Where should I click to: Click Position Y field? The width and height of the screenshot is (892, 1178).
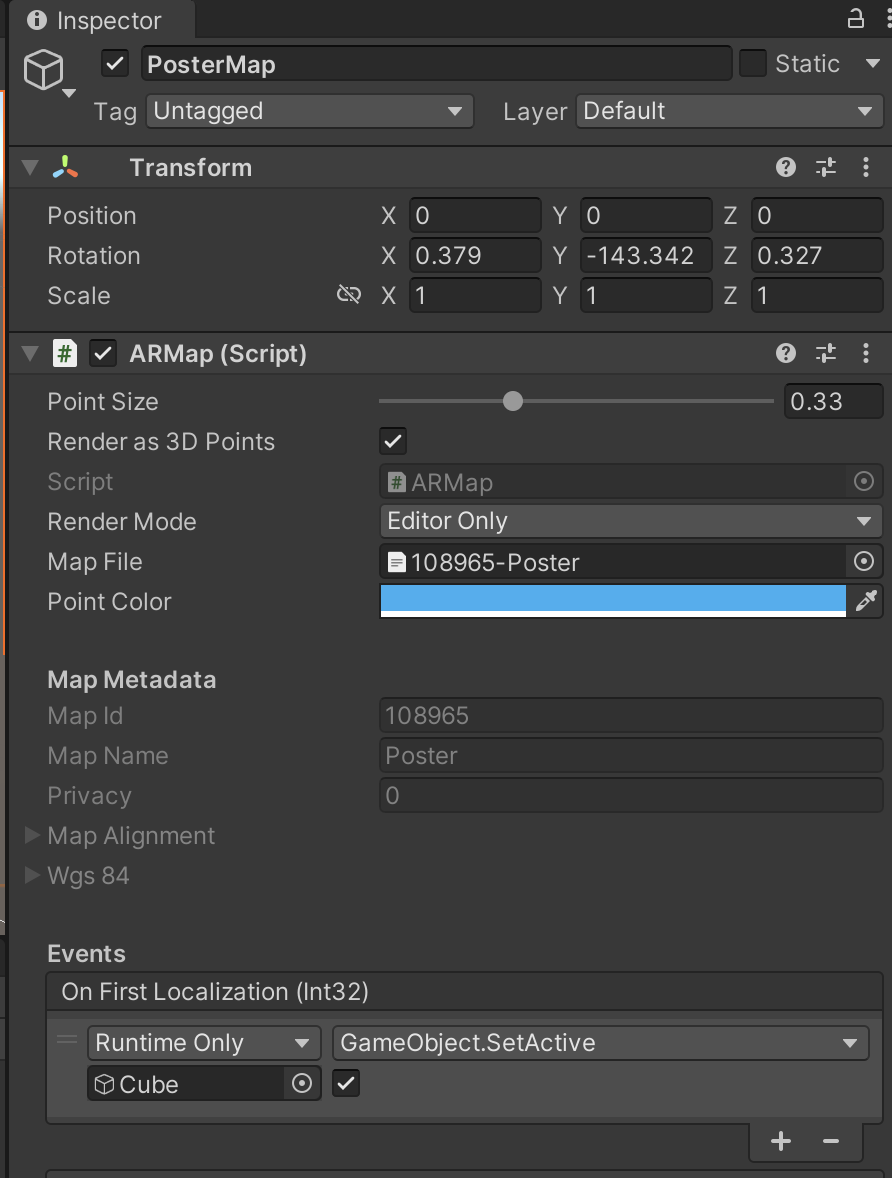click(646, 216)
